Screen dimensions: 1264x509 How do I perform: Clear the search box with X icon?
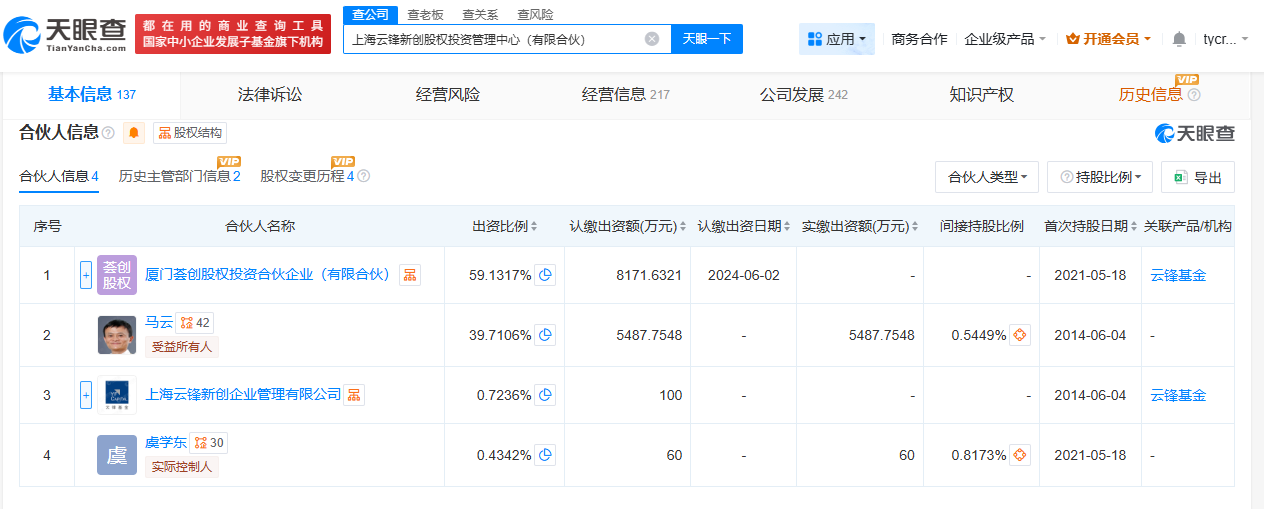[x=652, y=39]
